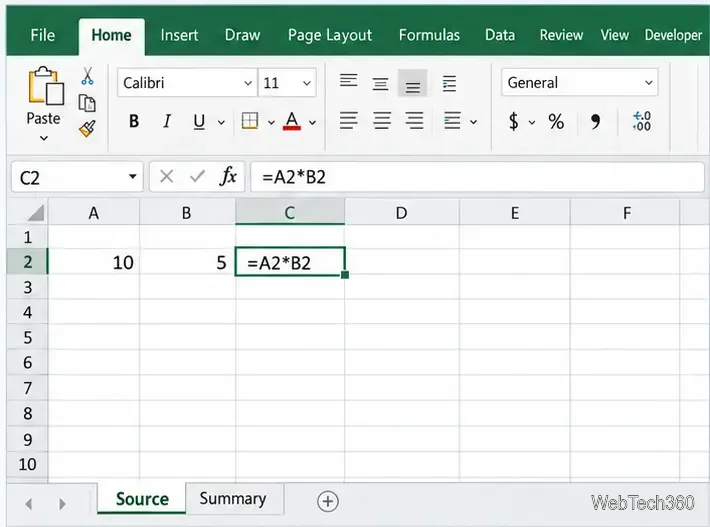Toggle Italic formatting
710x527 pixels.
[x=167, y=121]
